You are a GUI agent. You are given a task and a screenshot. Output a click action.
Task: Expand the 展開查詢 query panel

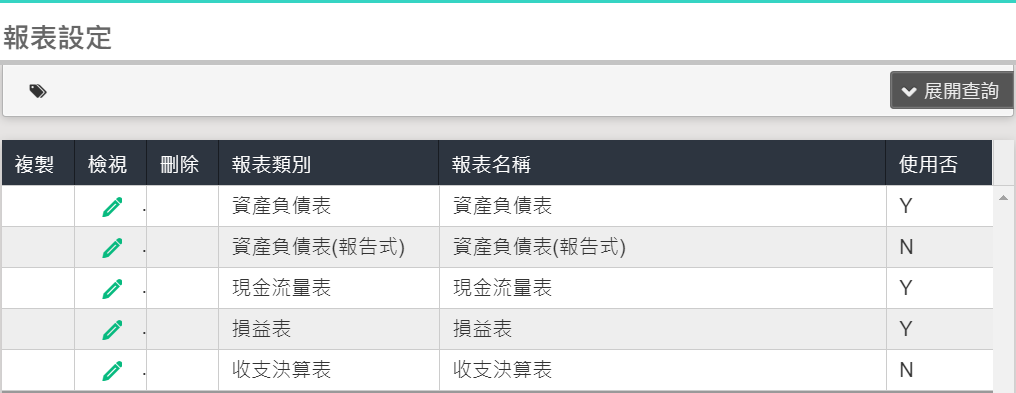[x=951, y=91]
